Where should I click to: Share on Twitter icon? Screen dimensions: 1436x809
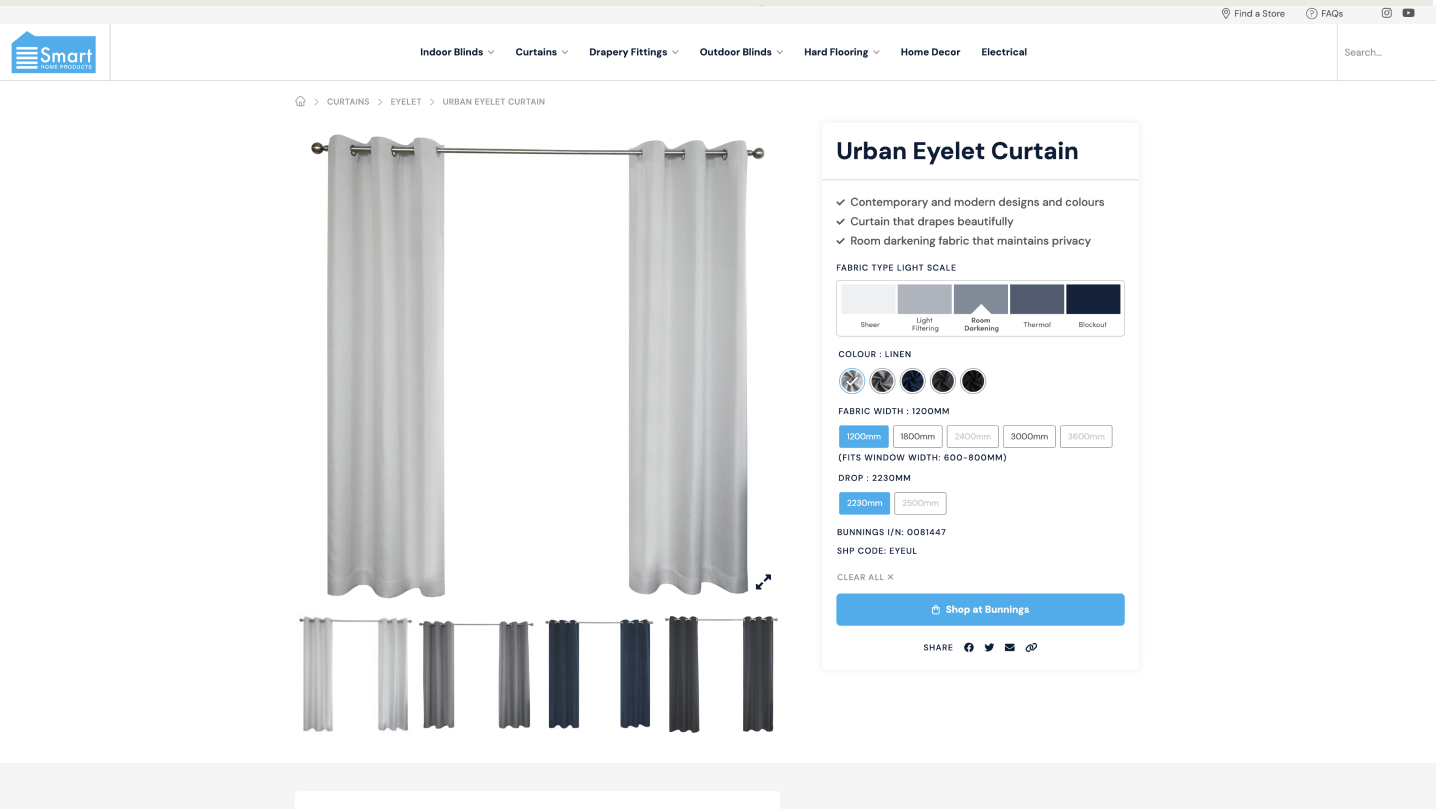[989, 647]
